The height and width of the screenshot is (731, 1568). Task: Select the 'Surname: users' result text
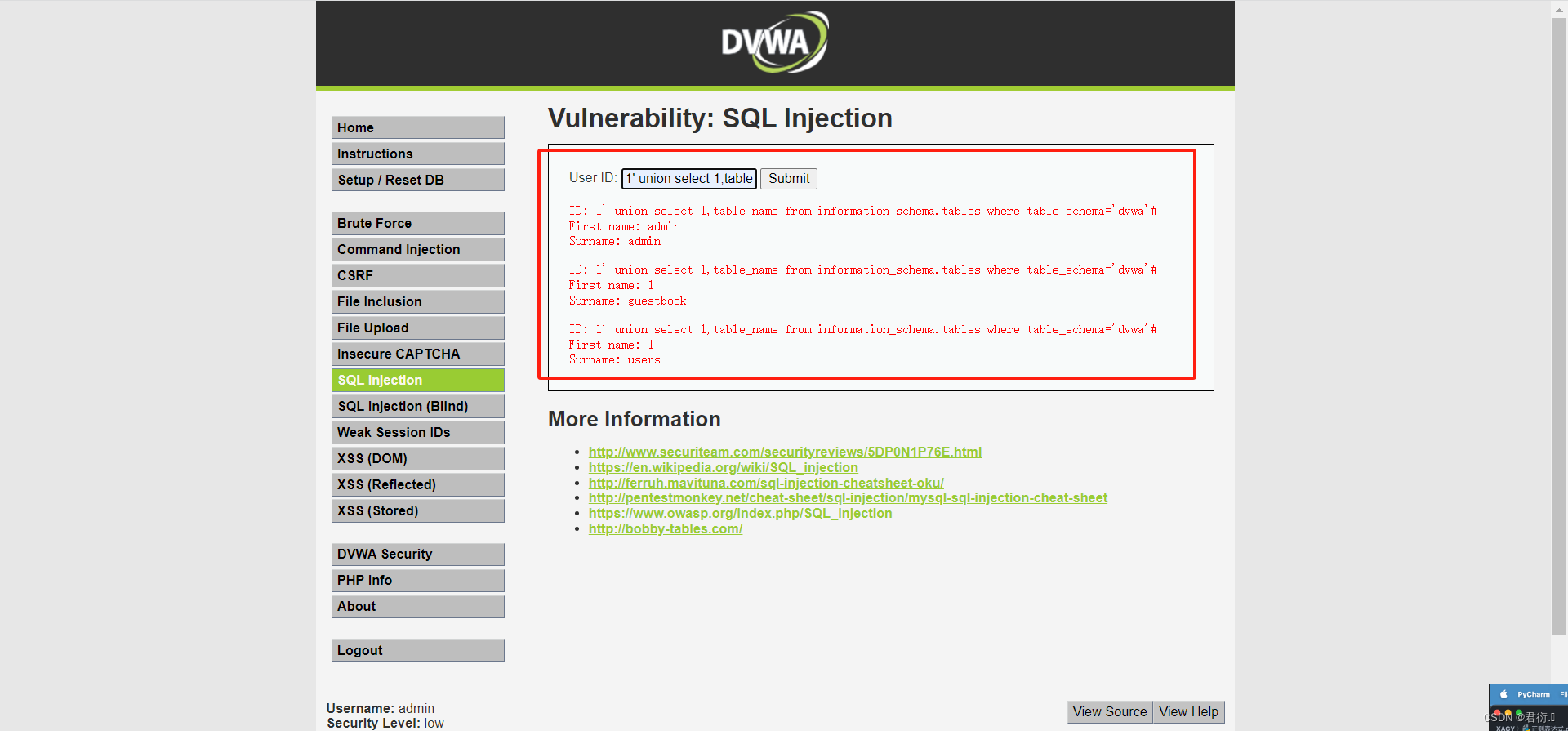coord(614,359)
